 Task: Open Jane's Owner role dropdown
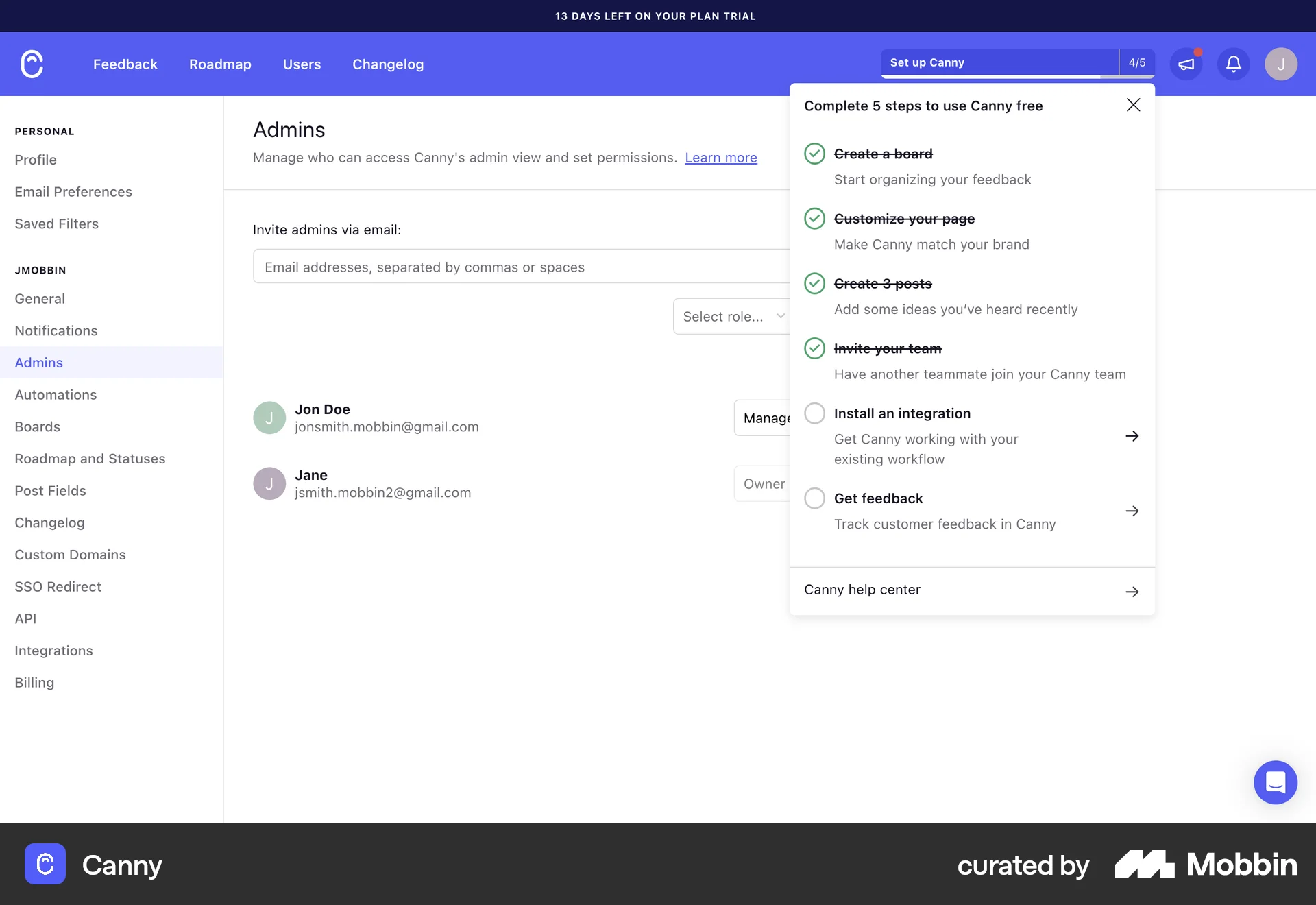pos(762,483)
